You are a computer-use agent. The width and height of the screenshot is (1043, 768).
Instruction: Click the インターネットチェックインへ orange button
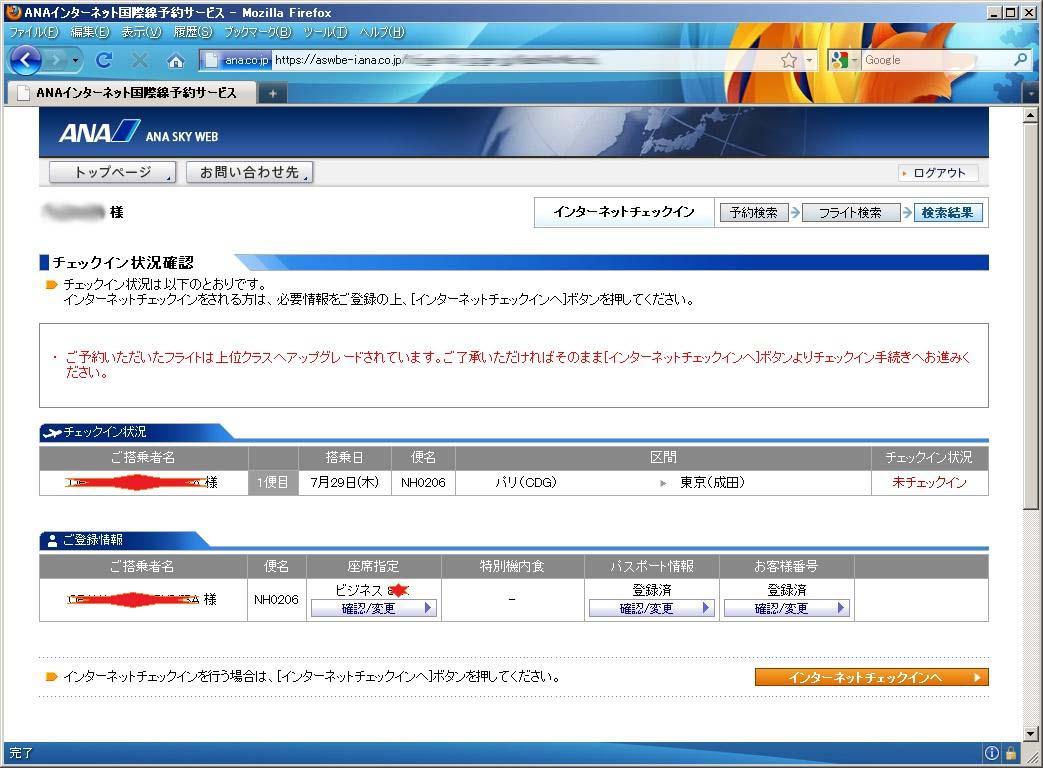click(x=871, y=677)
